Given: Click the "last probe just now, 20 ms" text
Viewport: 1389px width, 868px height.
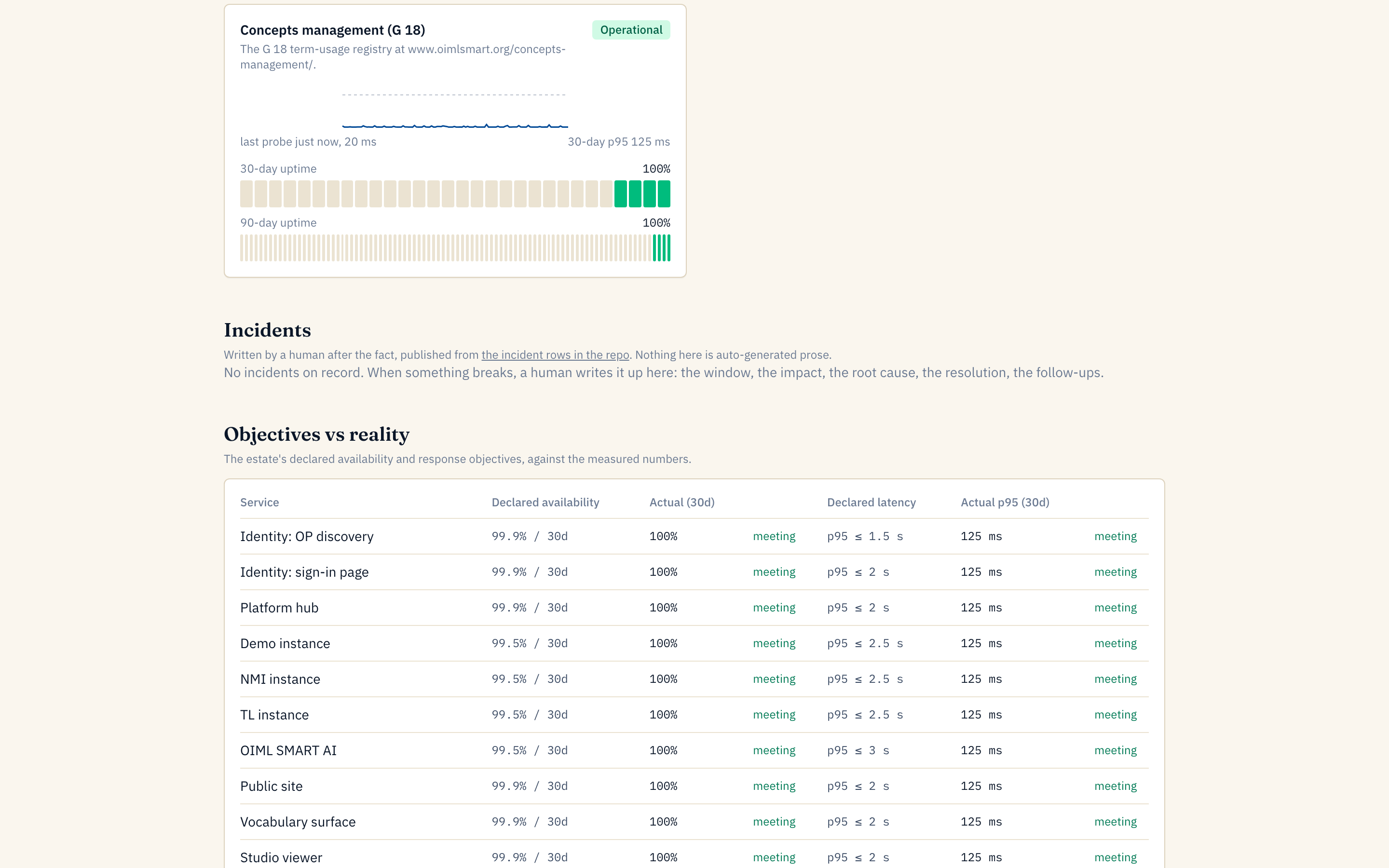Looking at the screenshot, I should (308, 142).
